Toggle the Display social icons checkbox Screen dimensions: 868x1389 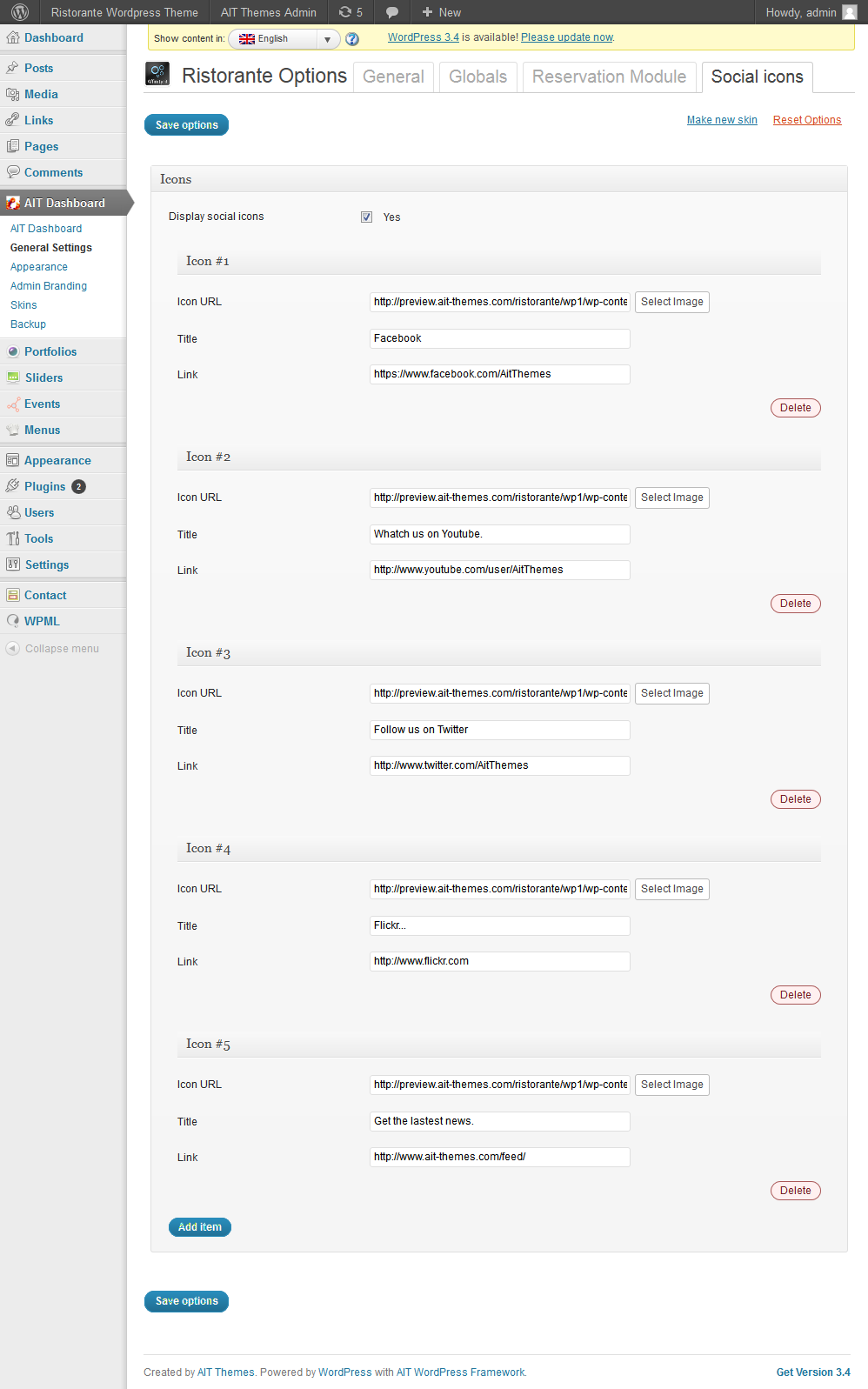coord(367,217)
